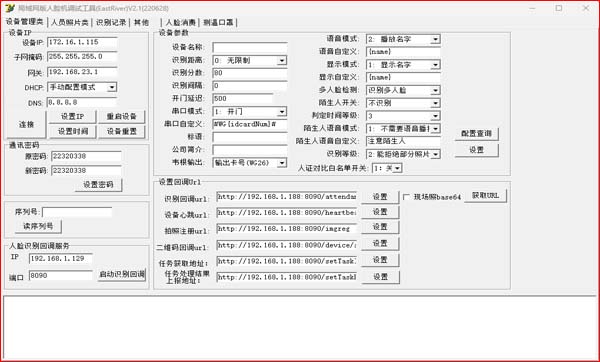Expand the 陌生人开关 dropdown
The width and height of the screenshot is (600, 362).
pos(435,103)
